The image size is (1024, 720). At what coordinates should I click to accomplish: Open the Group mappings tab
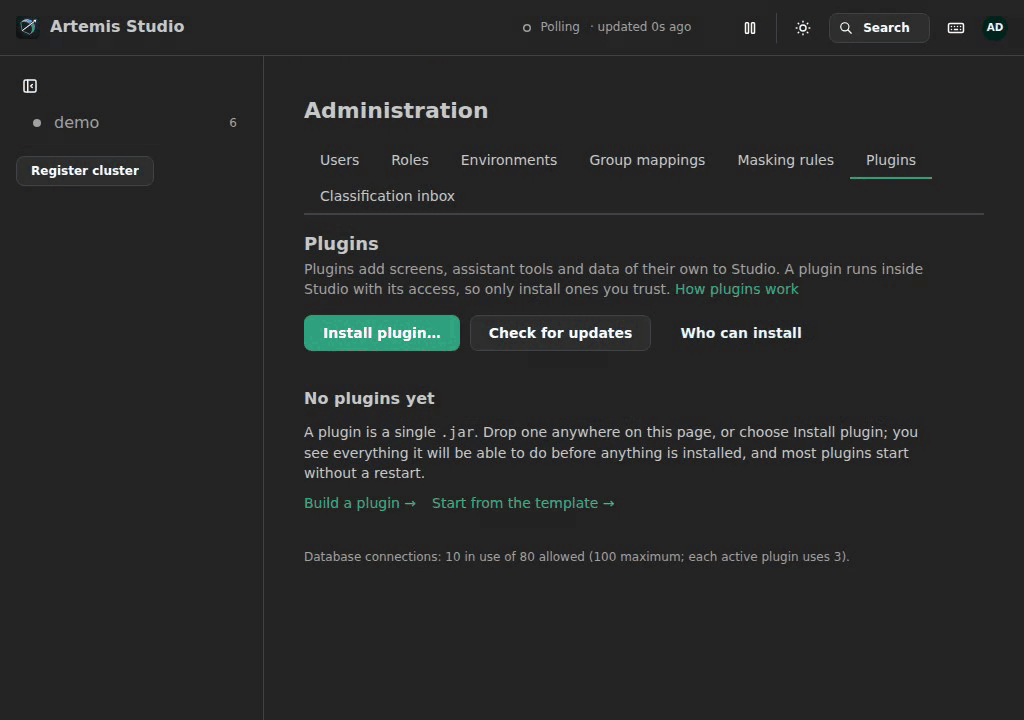point(647,160)
